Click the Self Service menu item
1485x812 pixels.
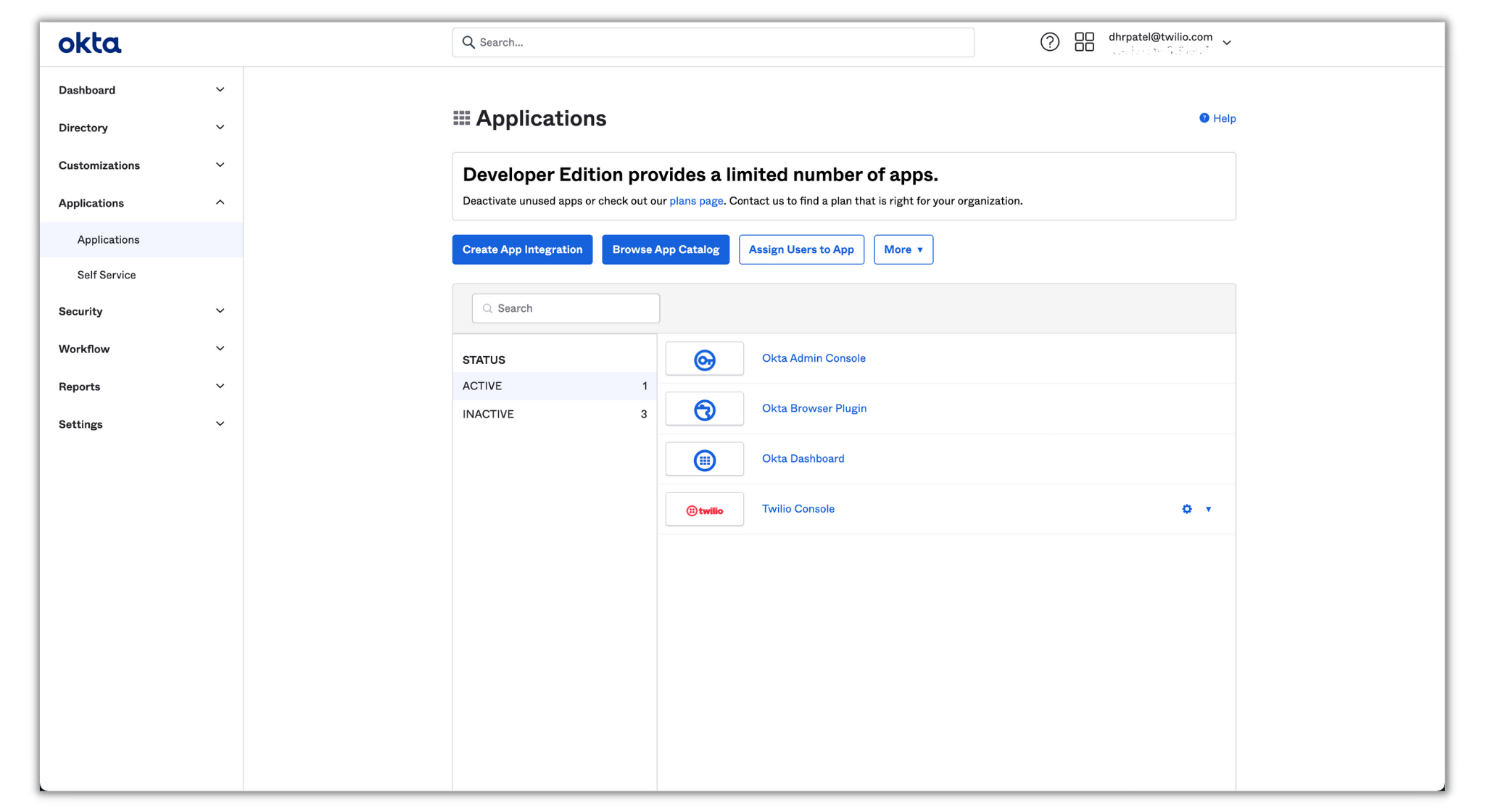click(106, 274)
